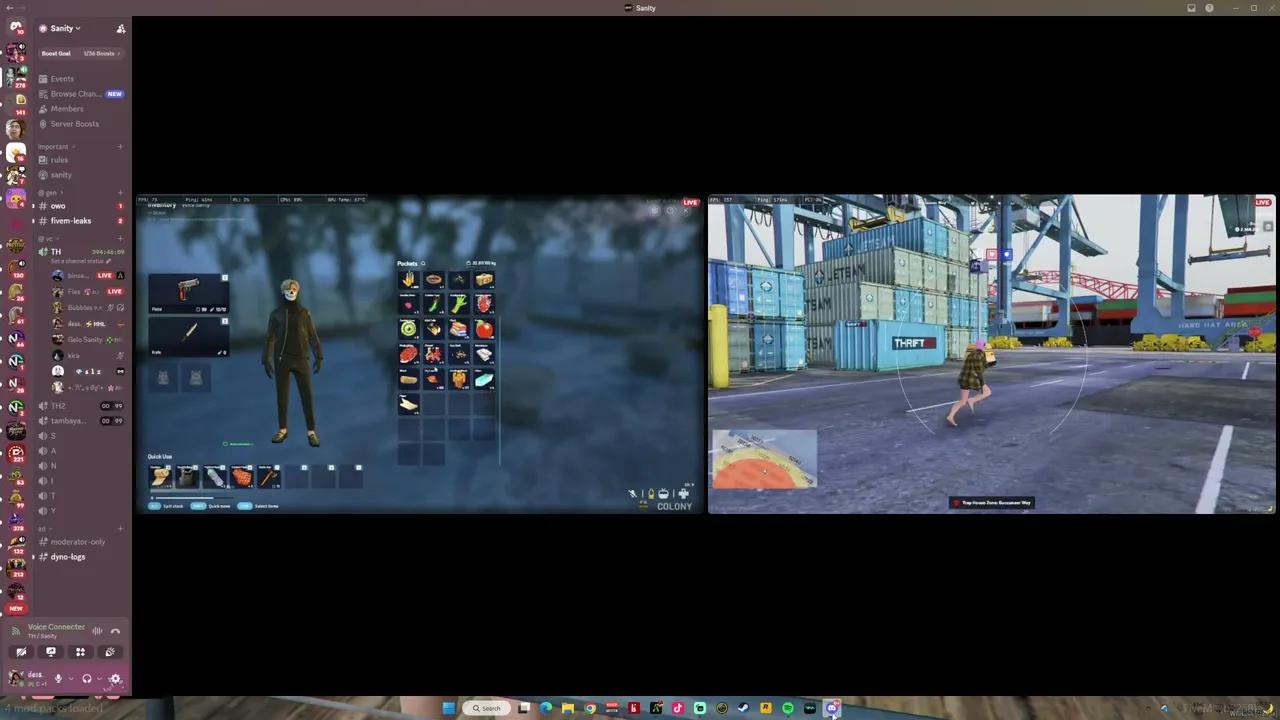The height and width of the screenshot is (720, 1280).
Task: Open Discord direct messages home icon
Action: (x=15, y=27)
